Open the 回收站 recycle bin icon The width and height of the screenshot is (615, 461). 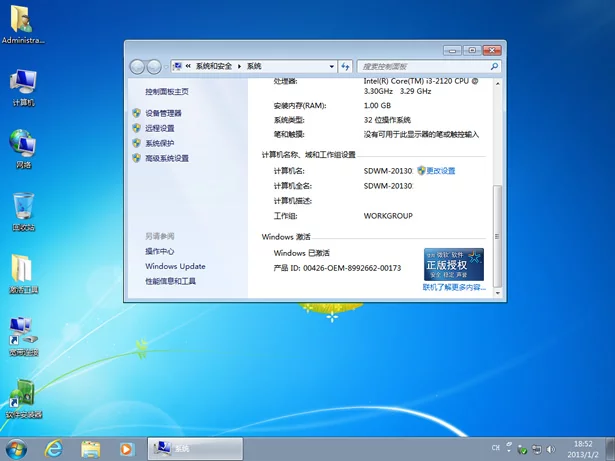coord(24,211)
